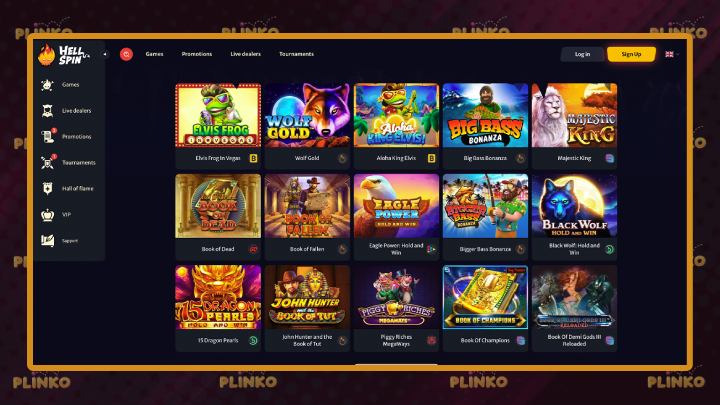Image resolution: width=720 pixels, height=405 pixels.
Task: Open the Big Bass Bonanza thumbnail
Action: click(x=485, y=115)
